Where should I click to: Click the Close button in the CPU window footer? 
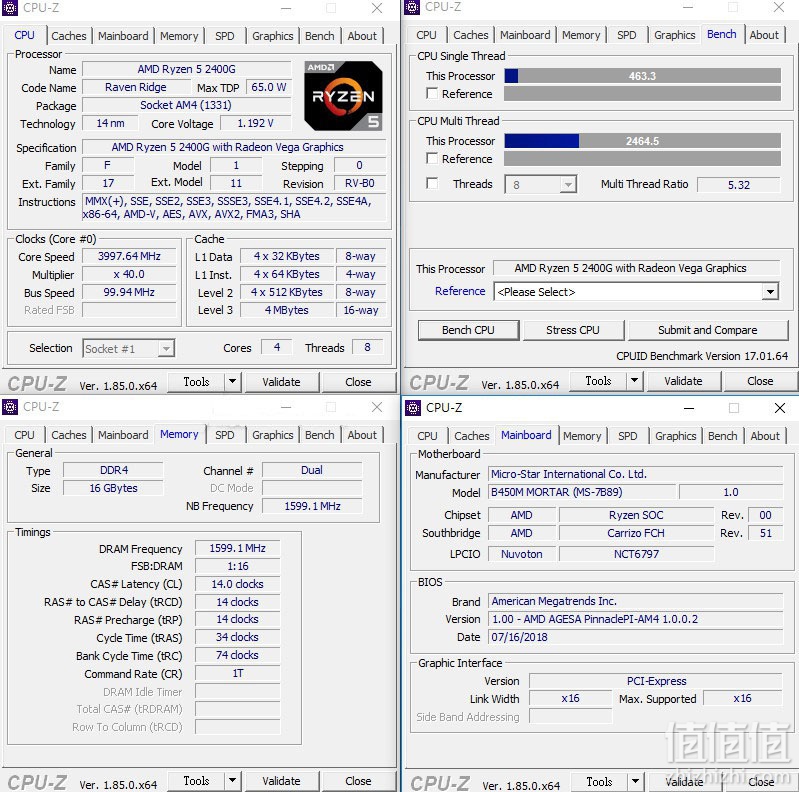pos(358,382)
